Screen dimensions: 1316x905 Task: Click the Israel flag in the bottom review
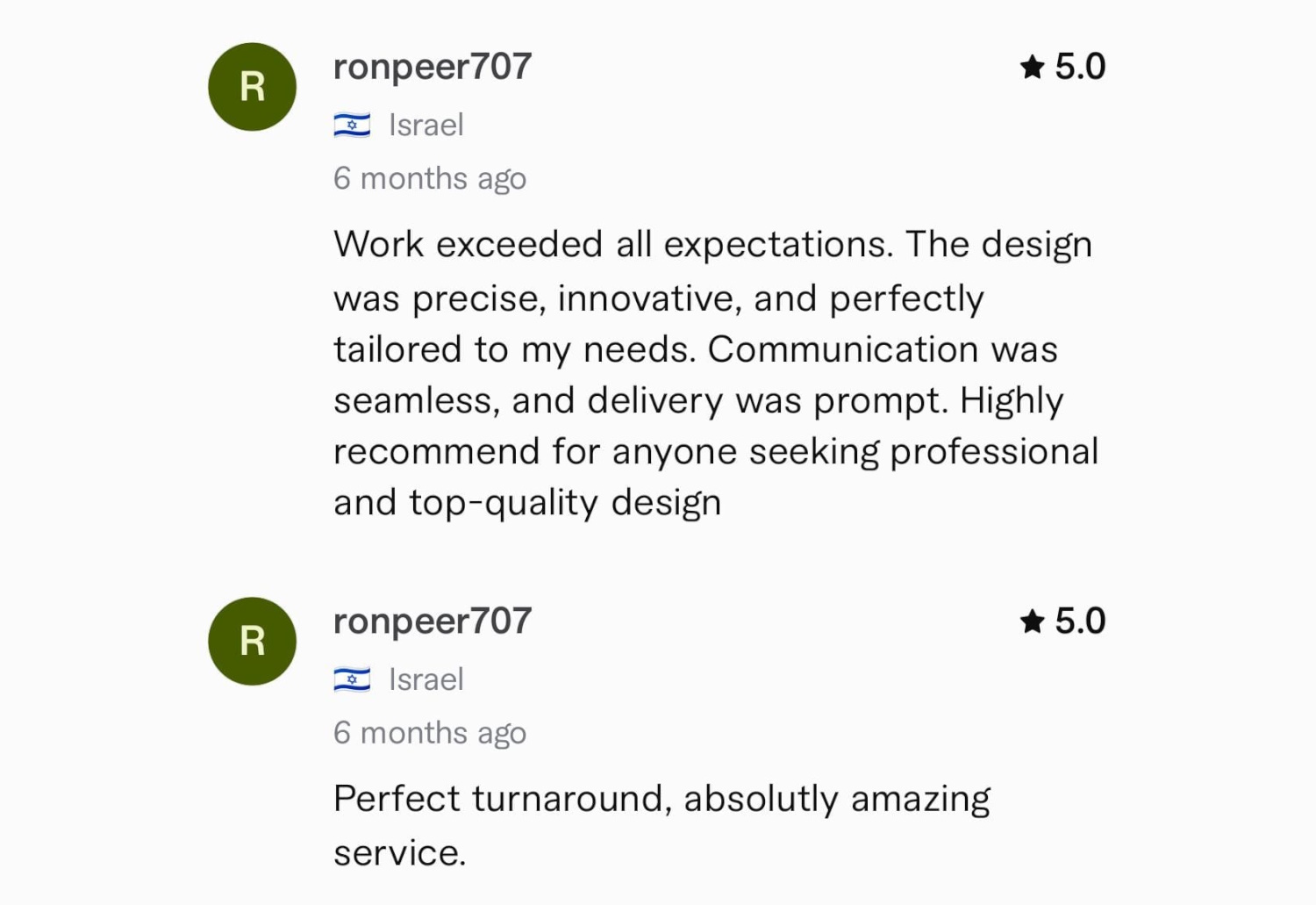tap(352, 679)
